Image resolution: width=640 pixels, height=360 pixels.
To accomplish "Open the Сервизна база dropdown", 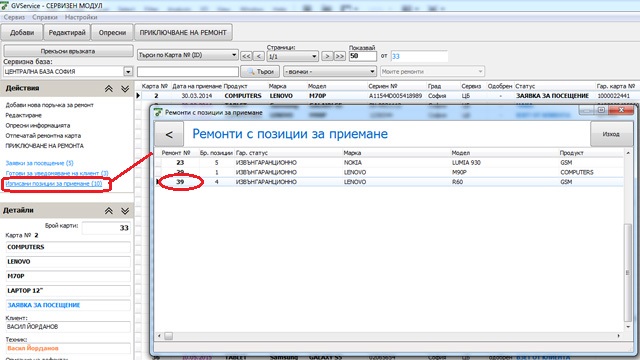I will click(x=128, y=71).
